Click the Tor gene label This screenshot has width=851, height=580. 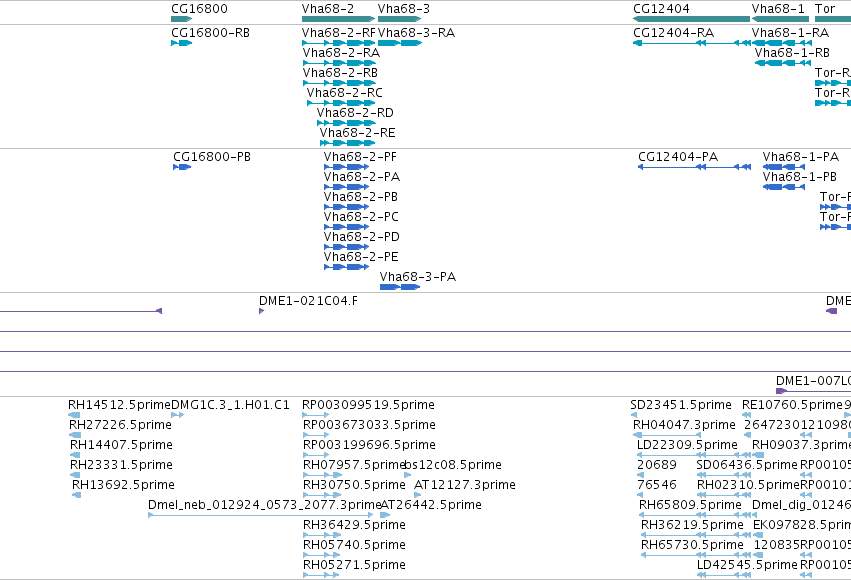click(824, 9)
